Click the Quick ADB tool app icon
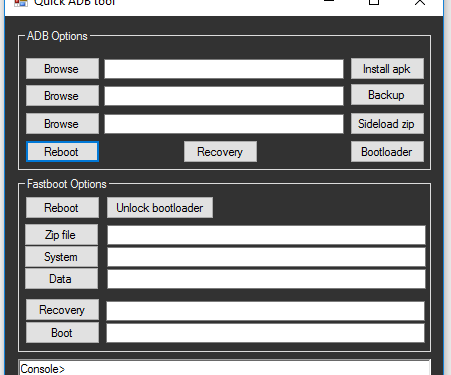The image size is (451, 375). (21, 3)
